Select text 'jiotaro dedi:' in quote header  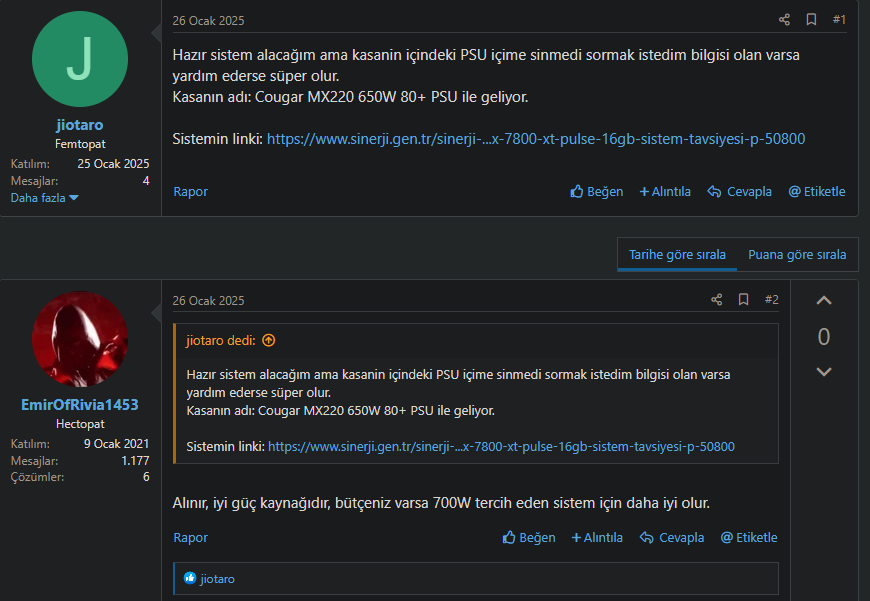click(x=220, y=340)
